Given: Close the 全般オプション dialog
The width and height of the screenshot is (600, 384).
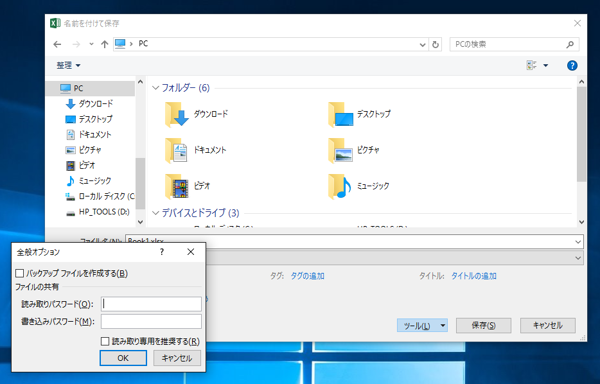Looking at the screenshot, I should coord(191,252).
